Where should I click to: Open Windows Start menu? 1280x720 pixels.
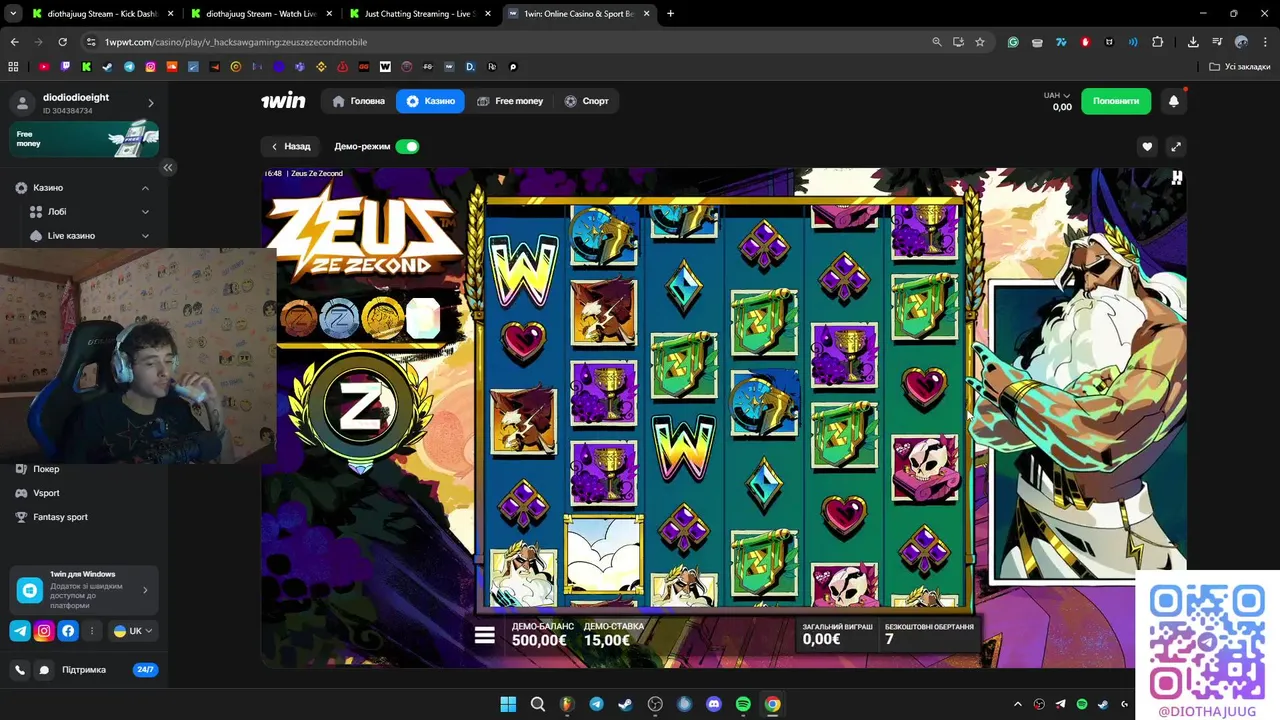click(508, 704)
